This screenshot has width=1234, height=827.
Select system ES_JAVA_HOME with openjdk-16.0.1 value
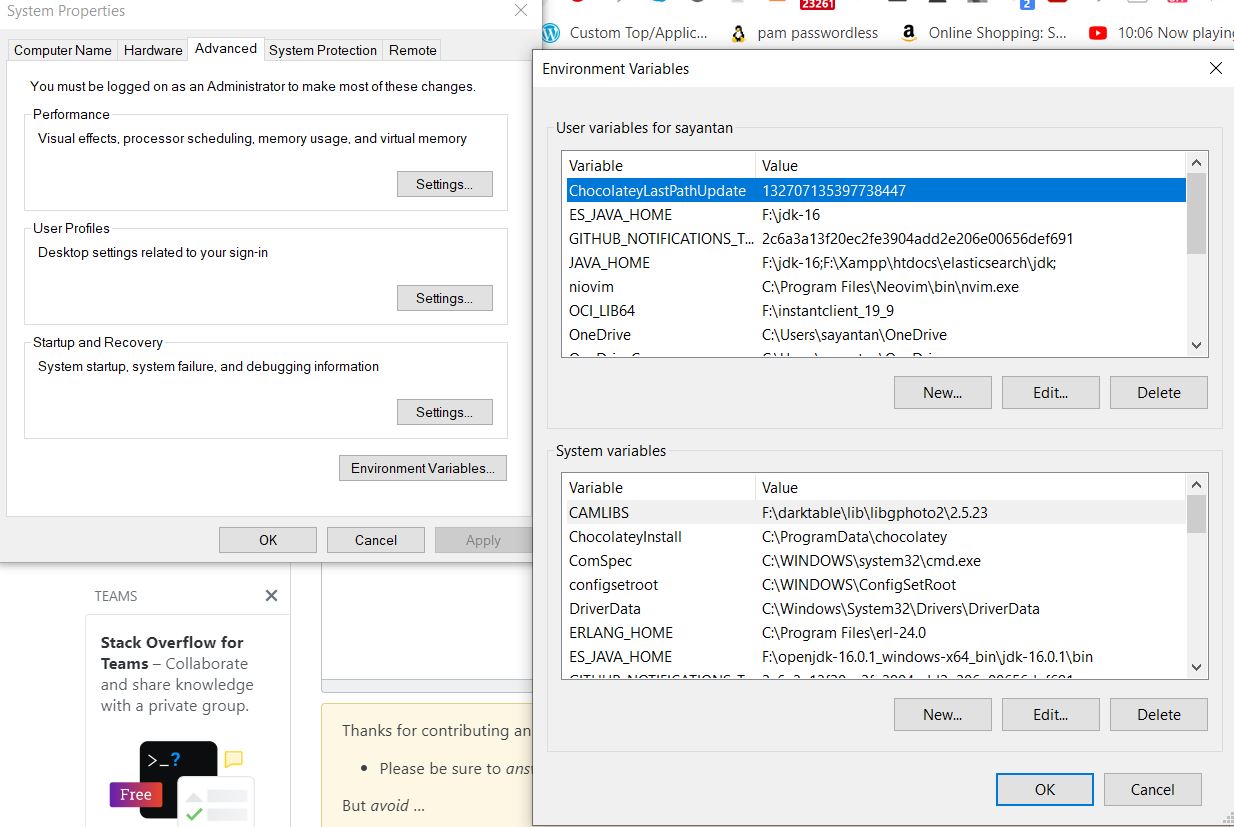(x=875, y=657)
